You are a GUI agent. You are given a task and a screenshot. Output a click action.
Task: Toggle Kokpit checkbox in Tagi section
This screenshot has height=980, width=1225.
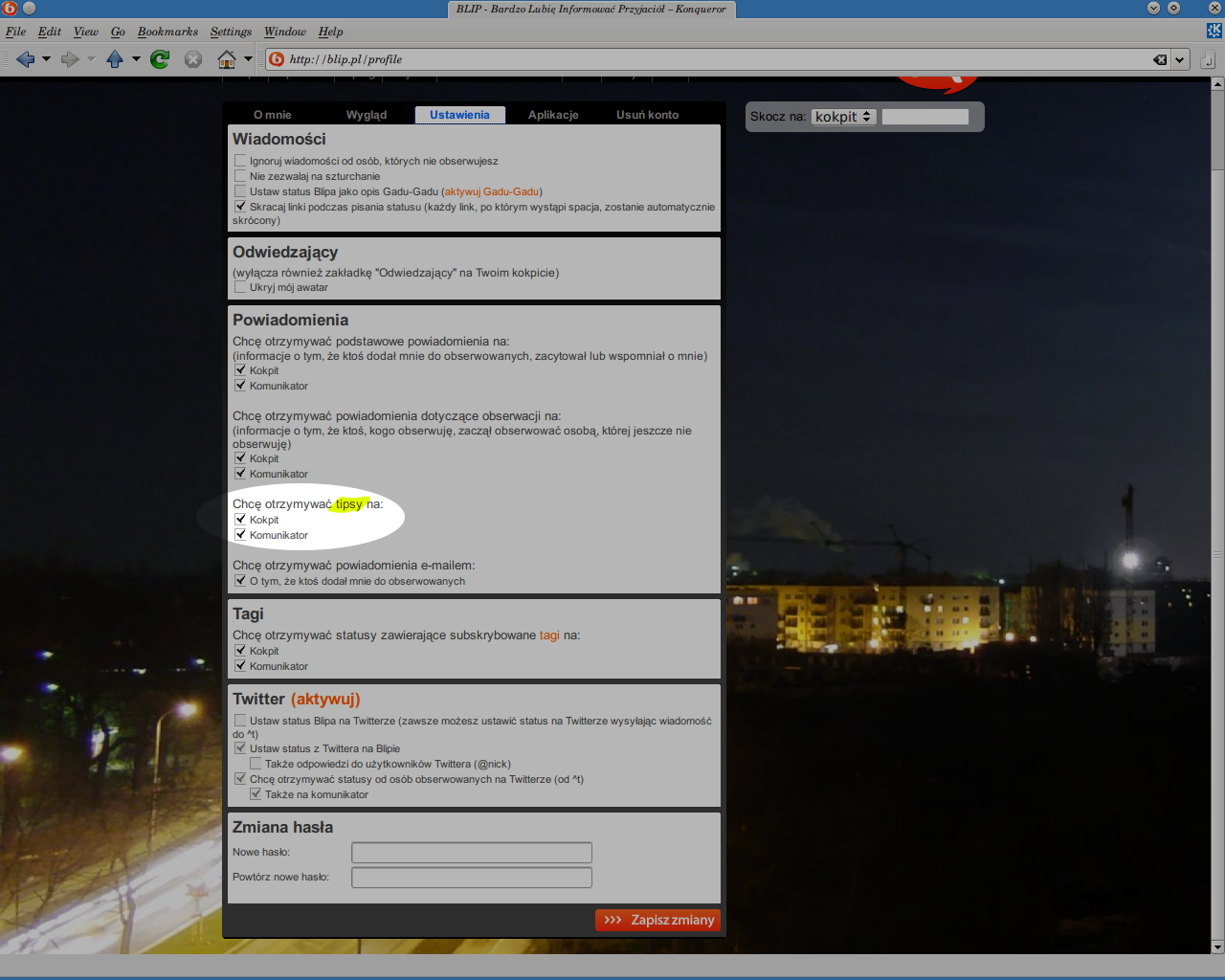(x=240, y=651)
